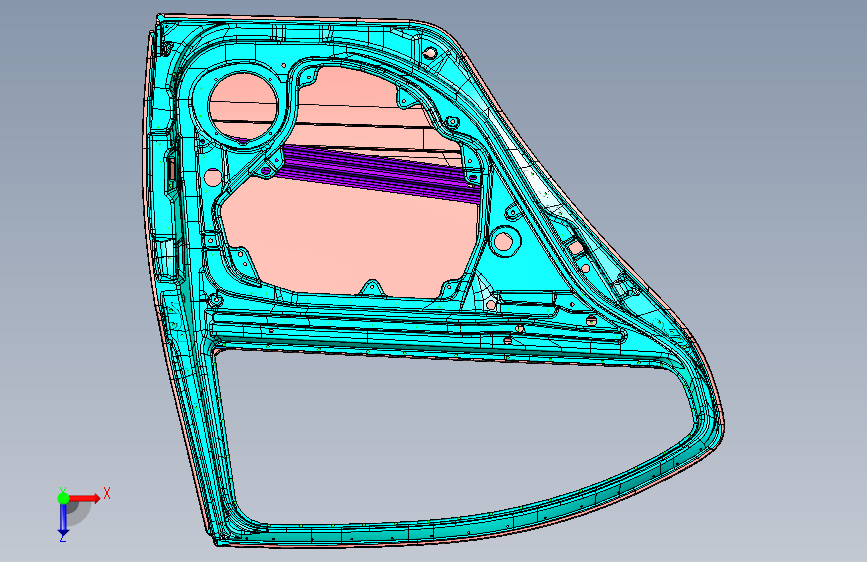Image resolution: width=867 pixels, height=562 pixels.
Task: Select the round speaker opening on the door panel
Action: click(x=243, y=106)
